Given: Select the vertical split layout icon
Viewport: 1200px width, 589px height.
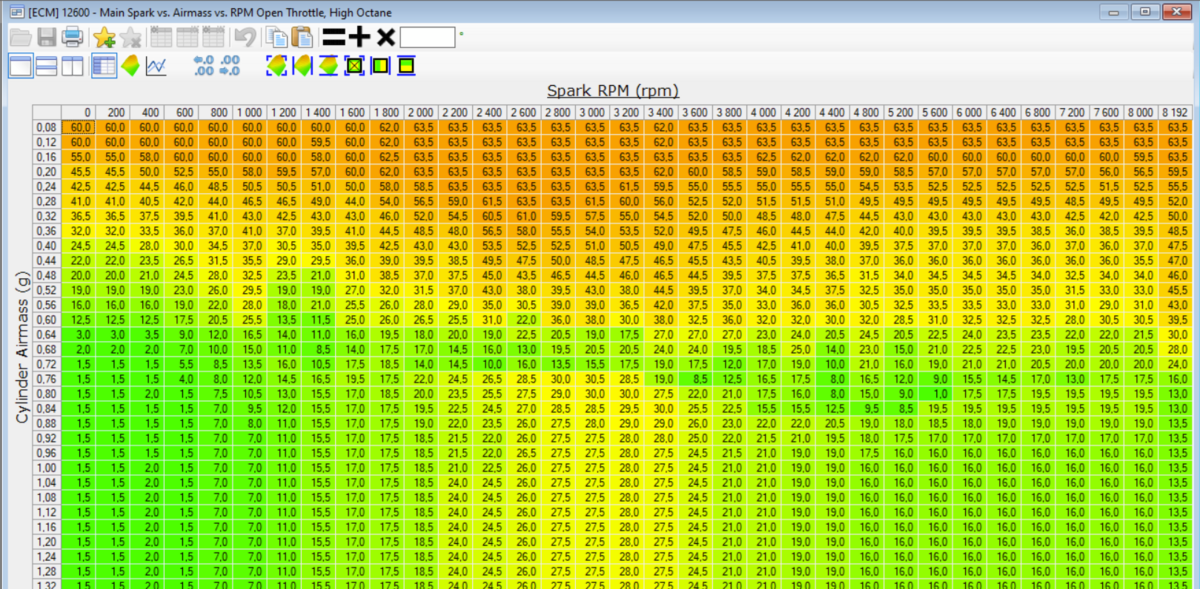Looking at the screenshot, I should [72, 66].
